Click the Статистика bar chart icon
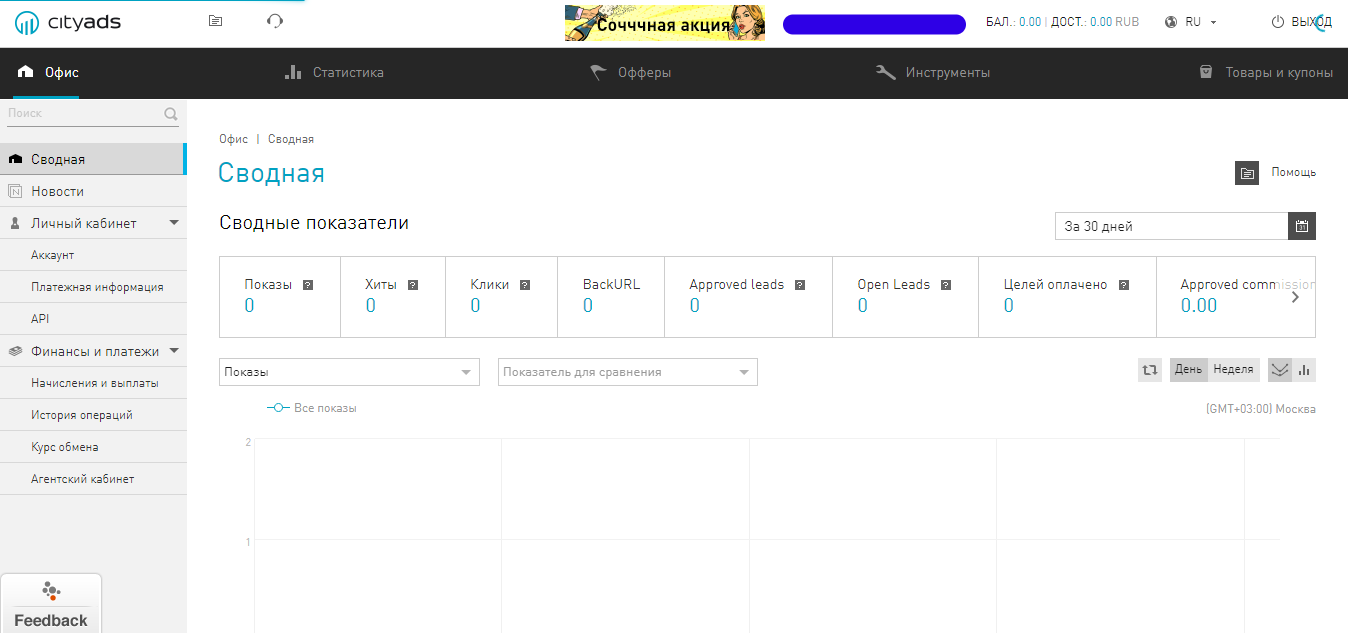Screen dimensions: 1348x633 (x=293, y=72)
